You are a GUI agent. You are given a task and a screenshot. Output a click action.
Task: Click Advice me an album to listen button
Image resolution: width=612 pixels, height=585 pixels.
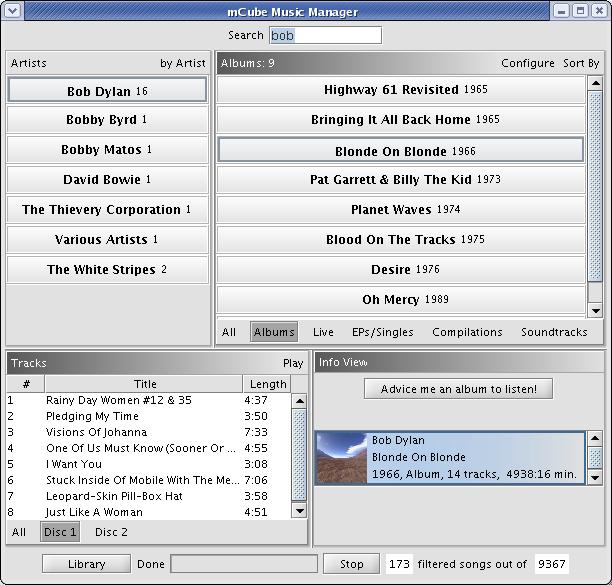point(458,389)
